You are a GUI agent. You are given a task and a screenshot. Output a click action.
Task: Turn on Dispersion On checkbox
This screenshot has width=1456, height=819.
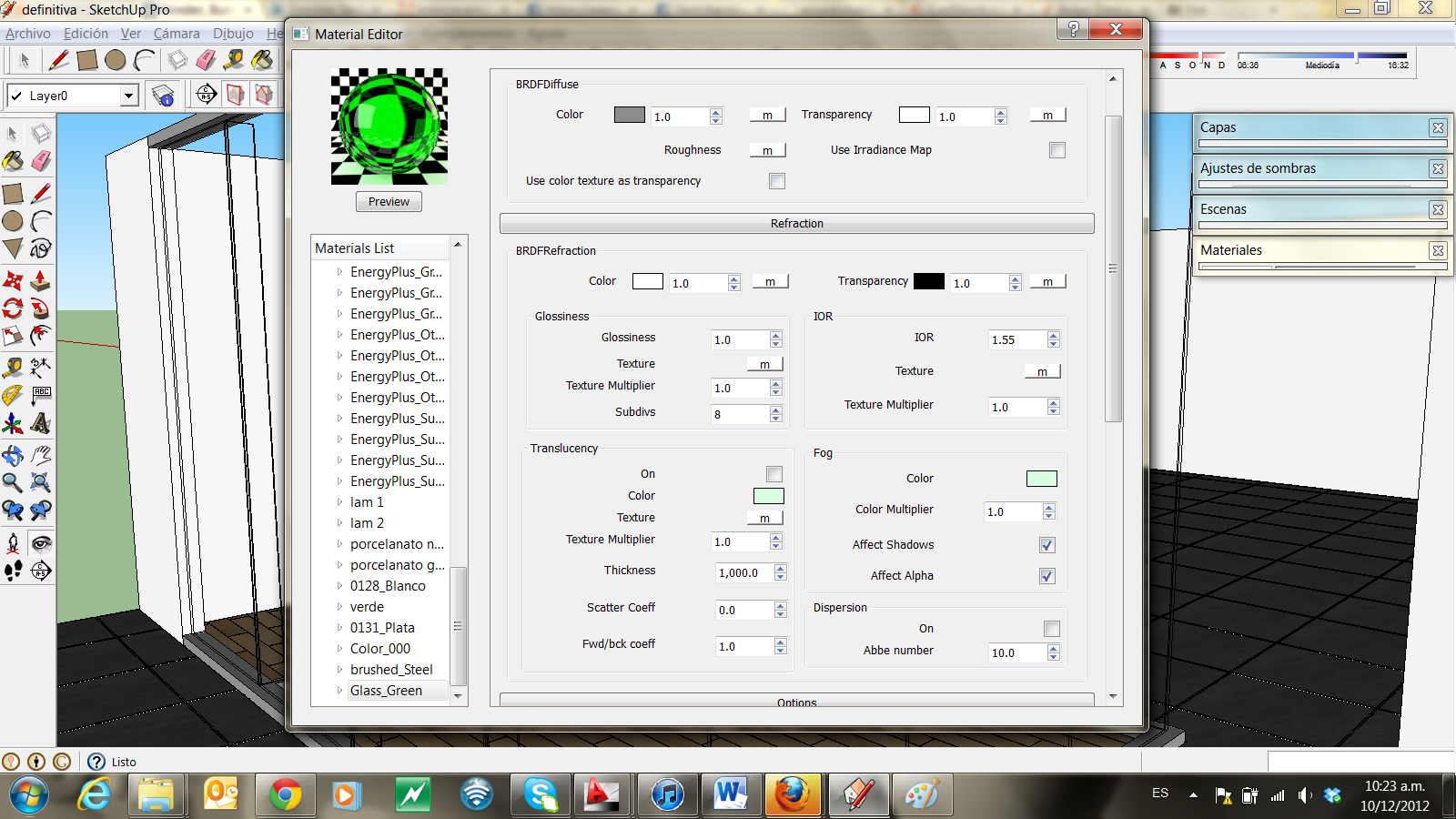pos(1052,629)
